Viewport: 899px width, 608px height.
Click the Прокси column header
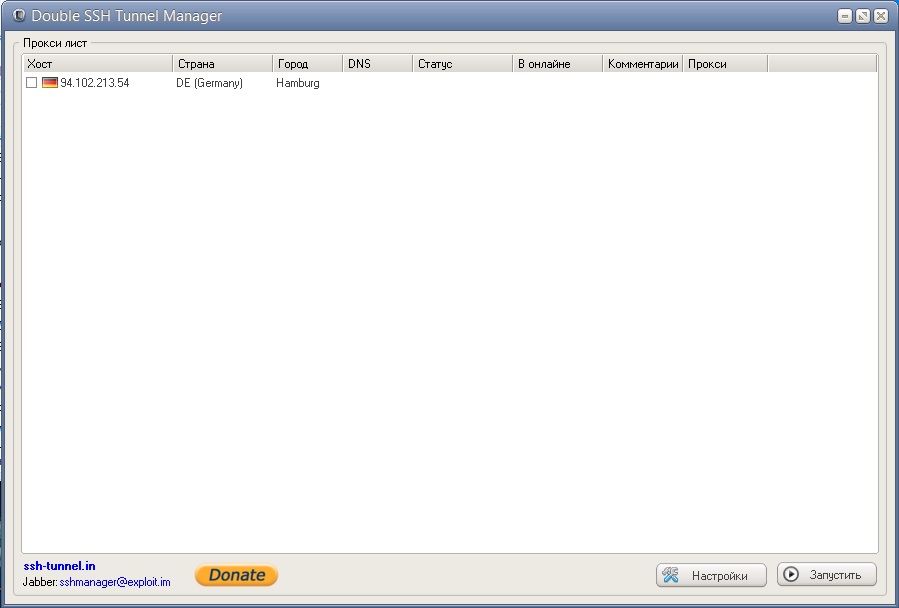pos(725,64)
